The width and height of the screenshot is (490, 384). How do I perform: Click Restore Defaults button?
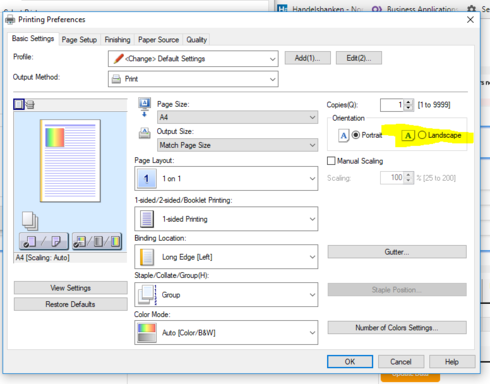71,304
